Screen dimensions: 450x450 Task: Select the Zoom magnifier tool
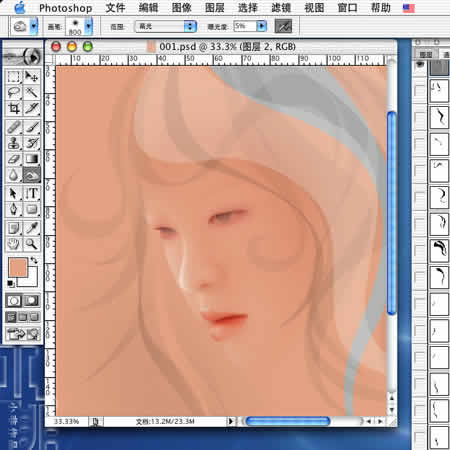pyautogui.click(x=32, y=244)
